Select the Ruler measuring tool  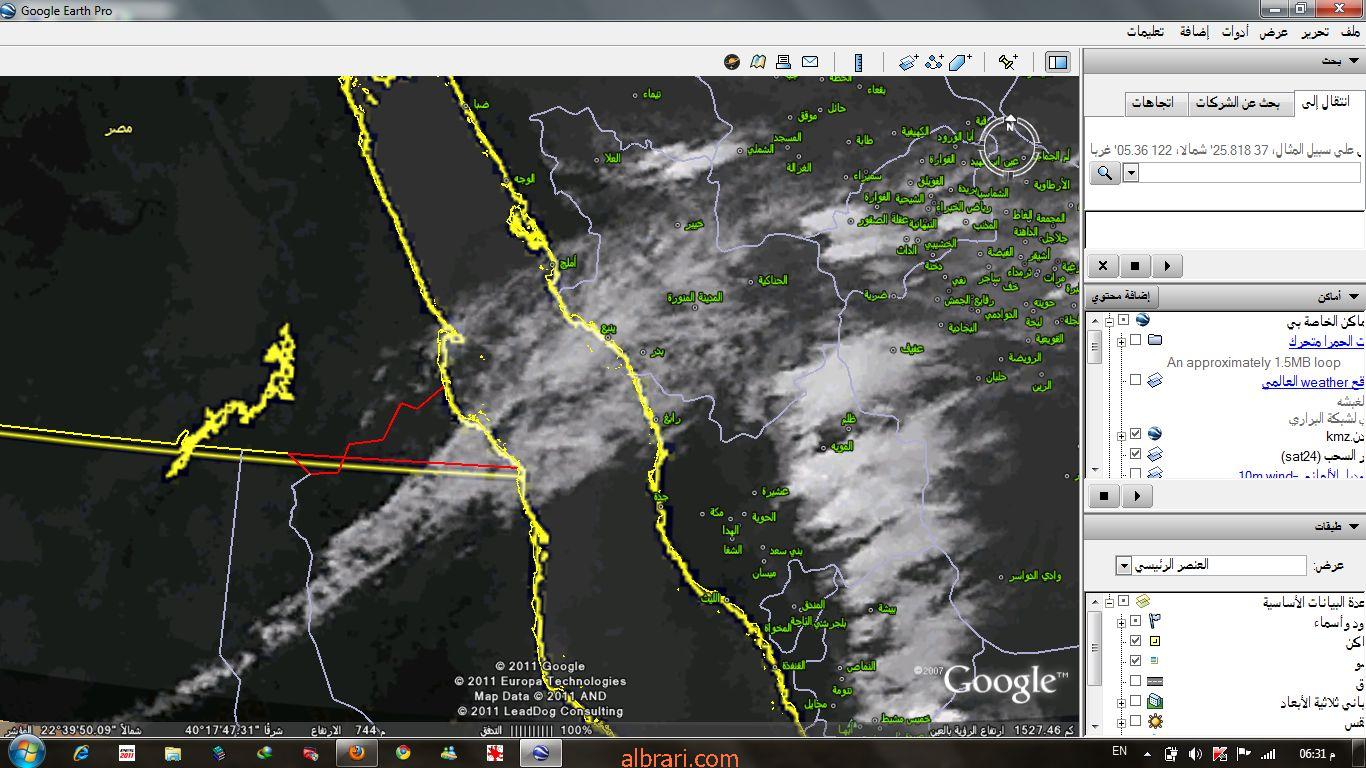pos(858,62)
